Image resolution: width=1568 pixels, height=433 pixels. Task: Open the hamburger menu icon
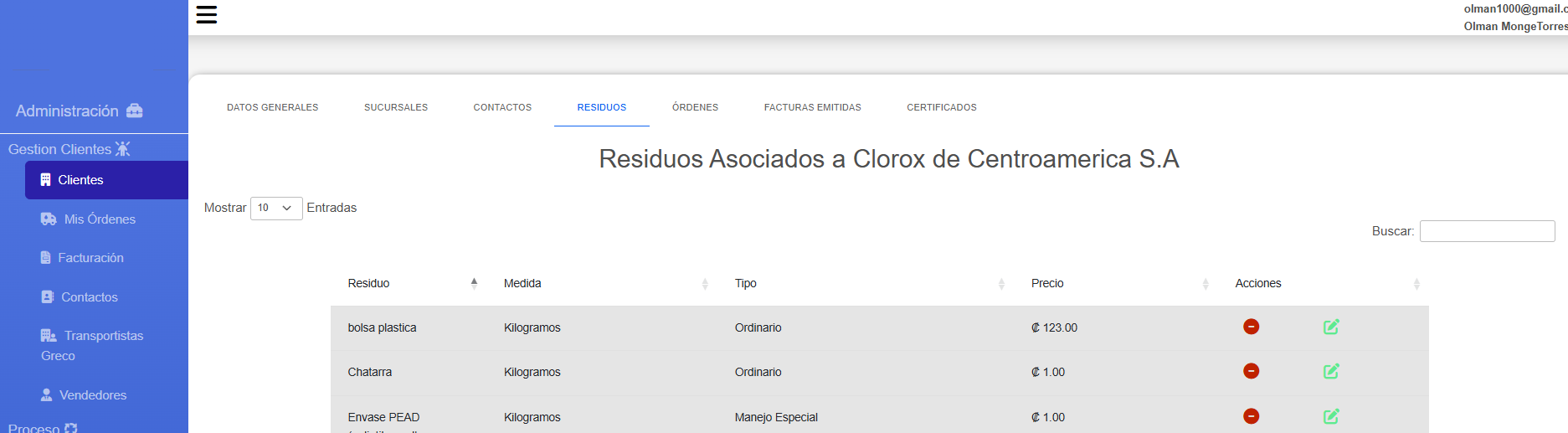coord(206,14)
